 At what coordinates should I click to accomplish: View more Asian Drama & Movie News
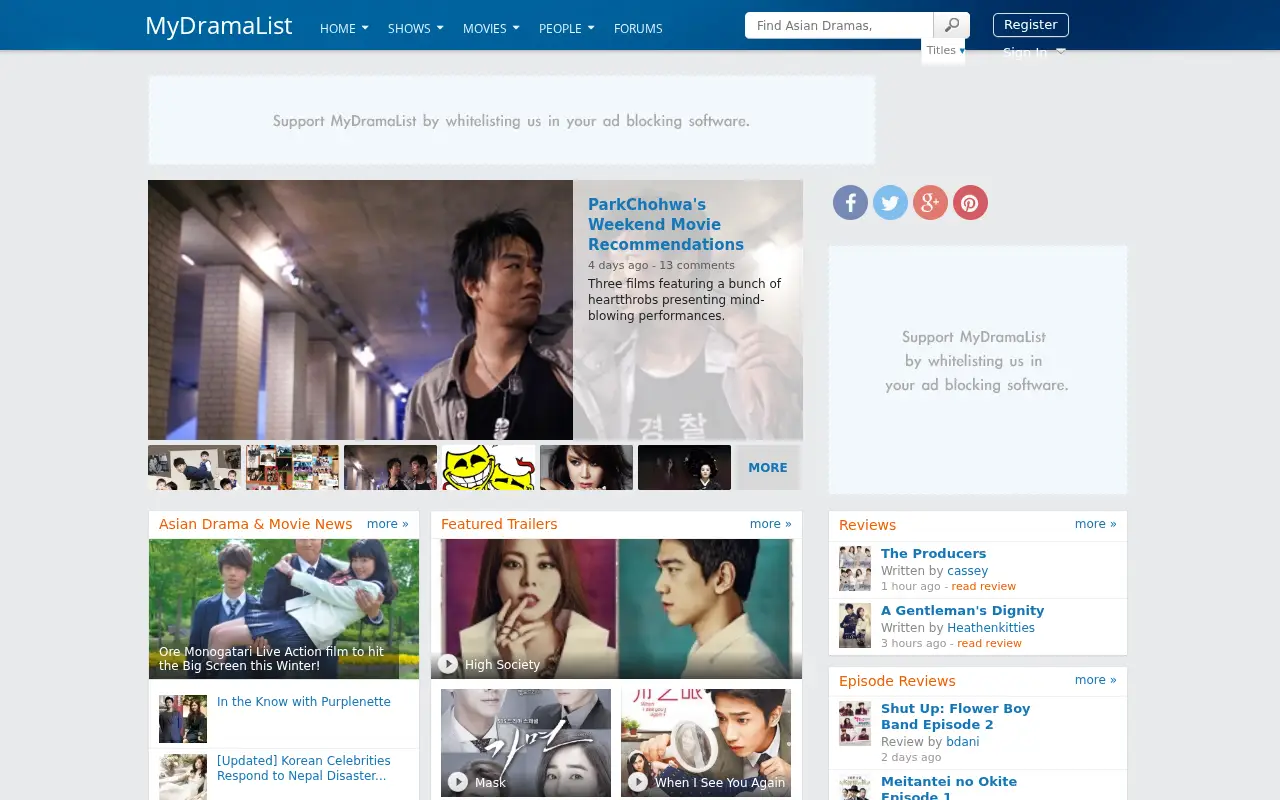[x=387, y=524]
